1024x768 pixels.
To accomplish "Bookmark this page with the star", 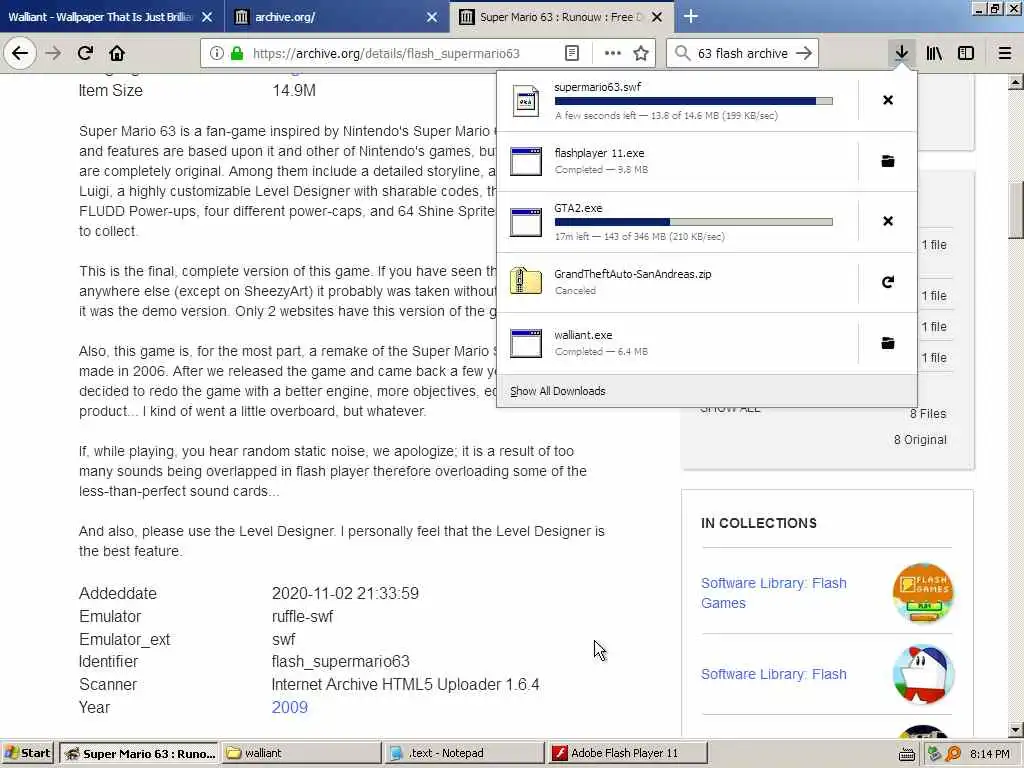I will 641,53.
